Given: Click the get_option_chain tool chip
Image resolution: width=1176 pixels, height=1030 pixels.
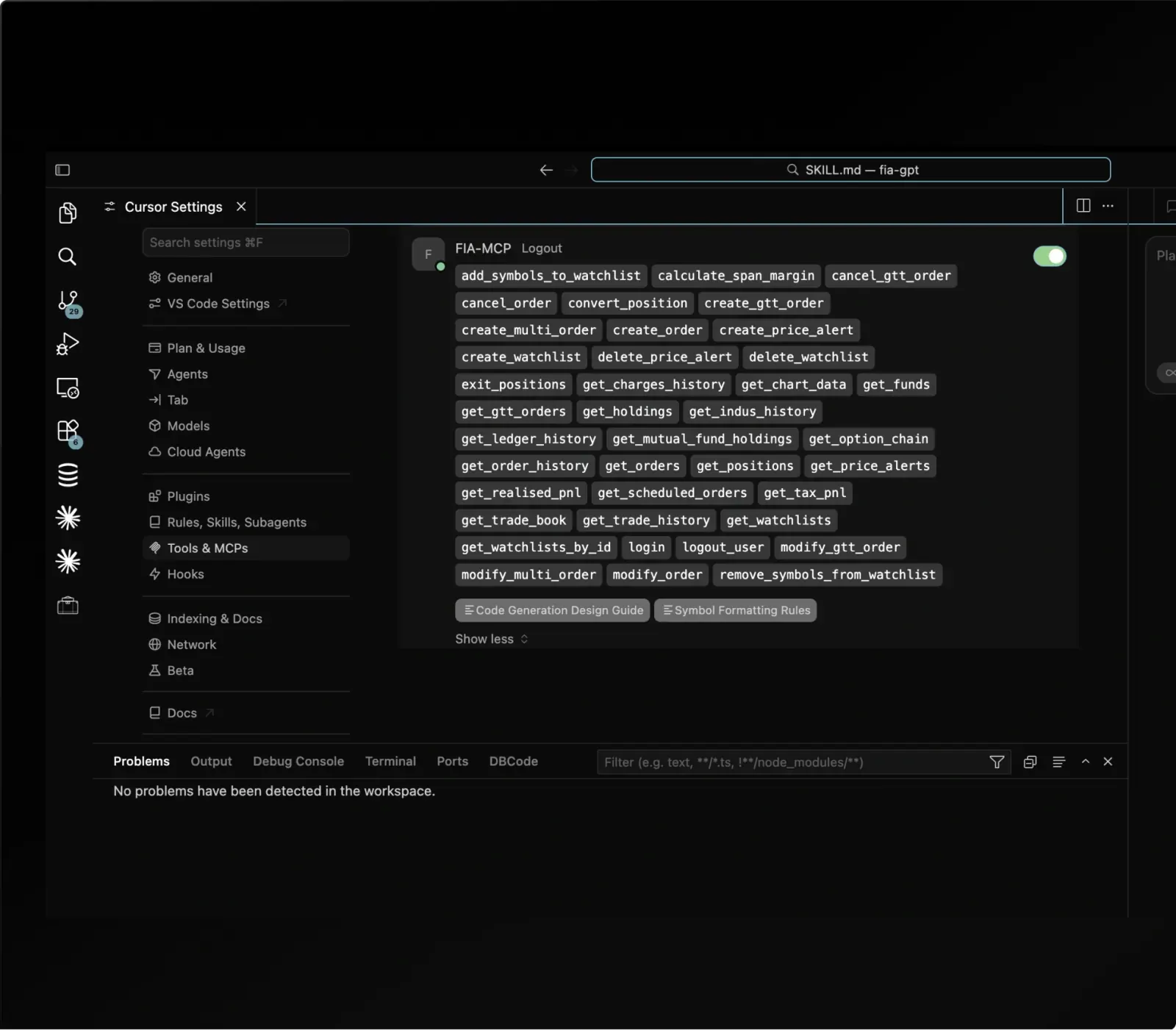Looking at the screenshot, I should 868,439.
